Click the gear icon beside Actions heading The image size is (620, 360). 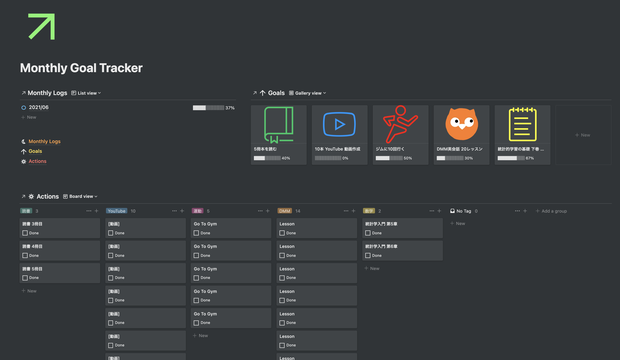31,196
